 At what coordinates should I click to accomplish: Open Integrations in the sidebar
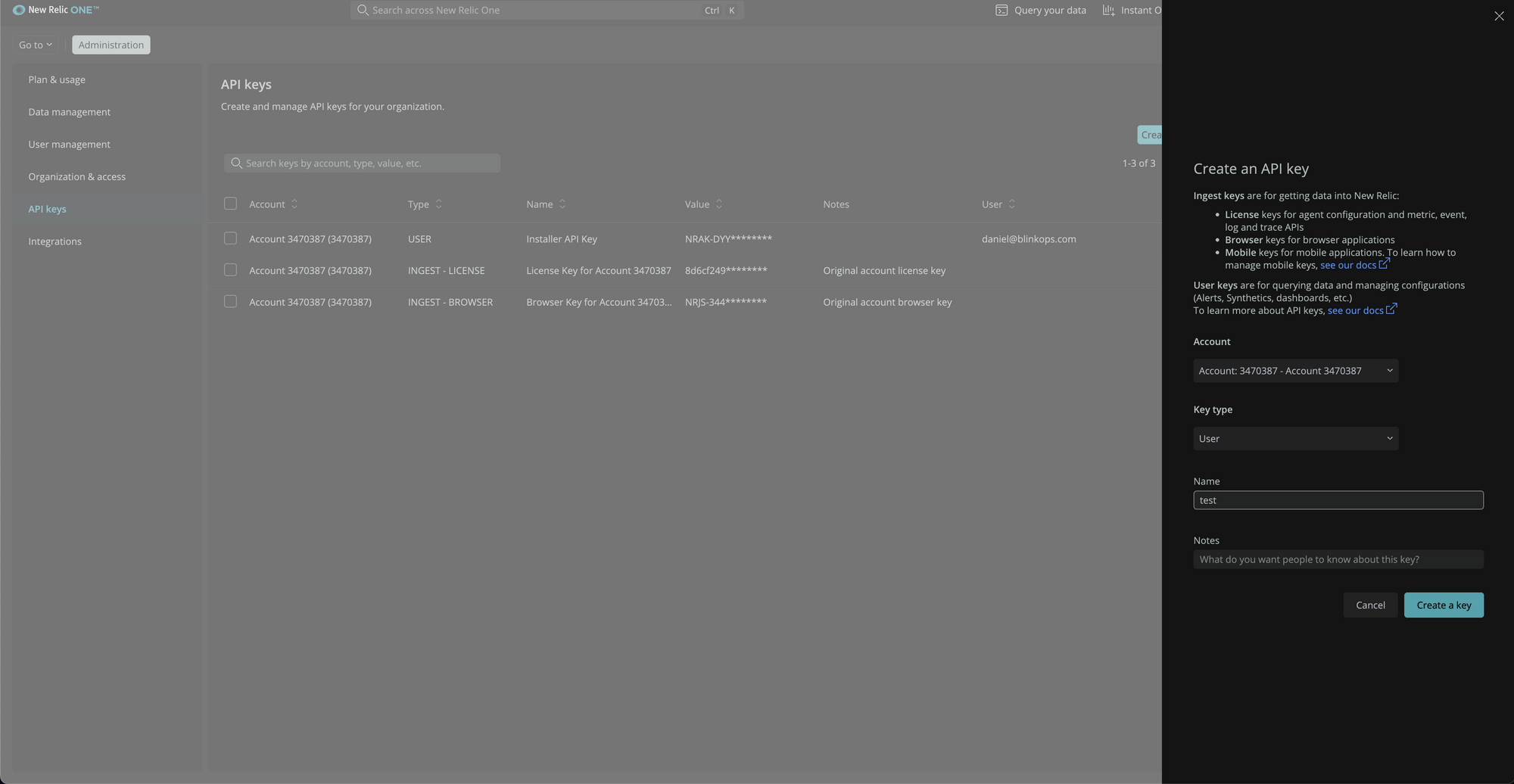point(55,241)
